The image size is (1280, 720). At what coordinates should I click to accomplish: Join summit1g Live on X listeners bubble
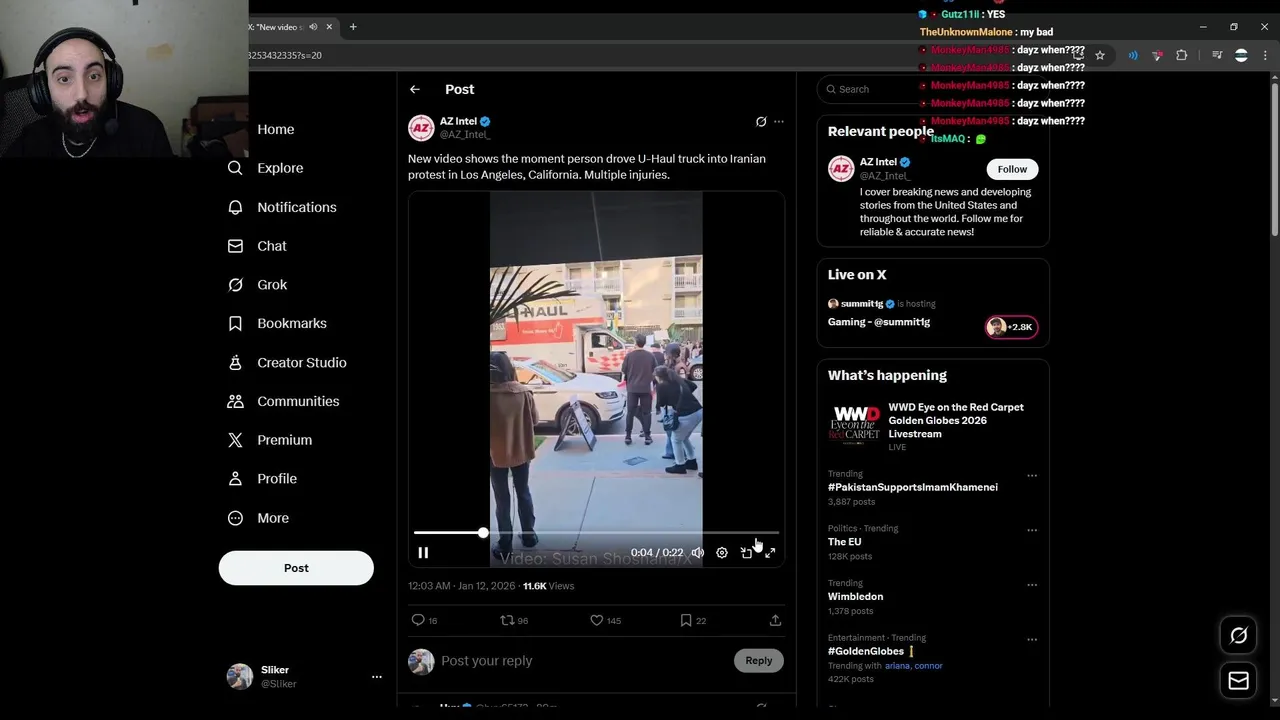click(1012, 327)
